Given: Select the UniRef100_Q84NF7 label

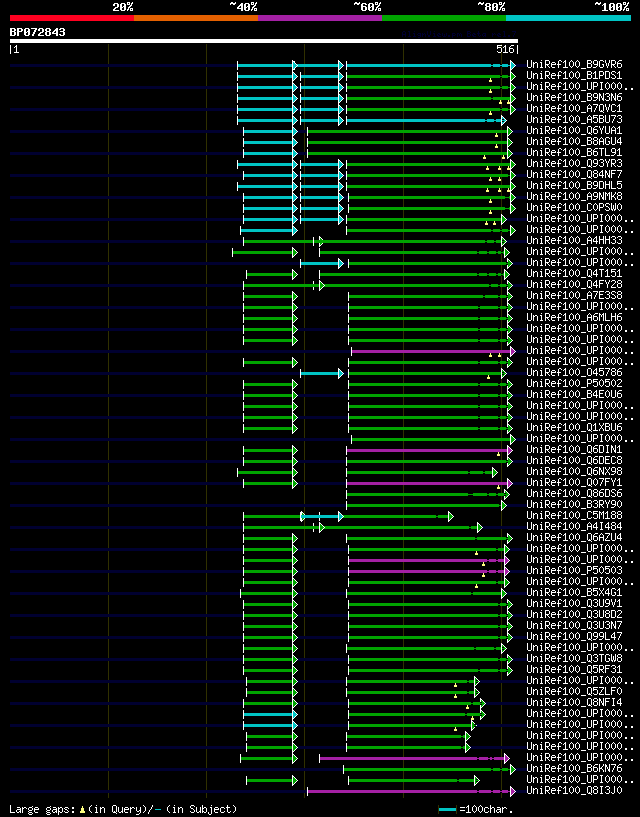Looking at the screenshot, I should (x=574, y=175).
